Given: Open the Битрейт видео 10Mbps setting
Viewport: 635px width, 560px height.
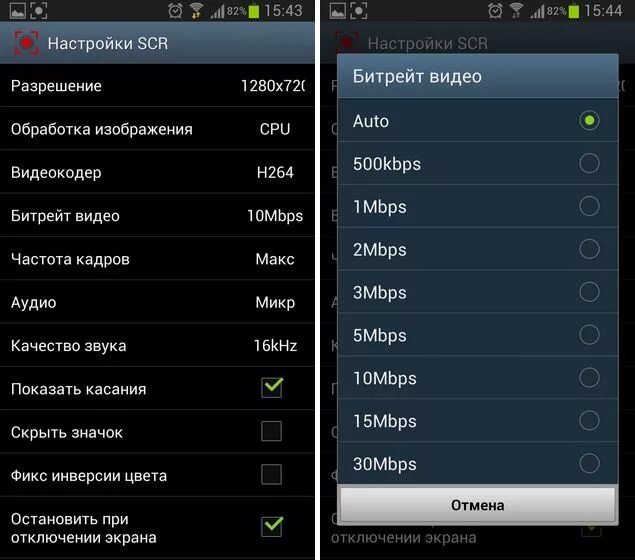Looking at the screenshot, I should [157, 215].
